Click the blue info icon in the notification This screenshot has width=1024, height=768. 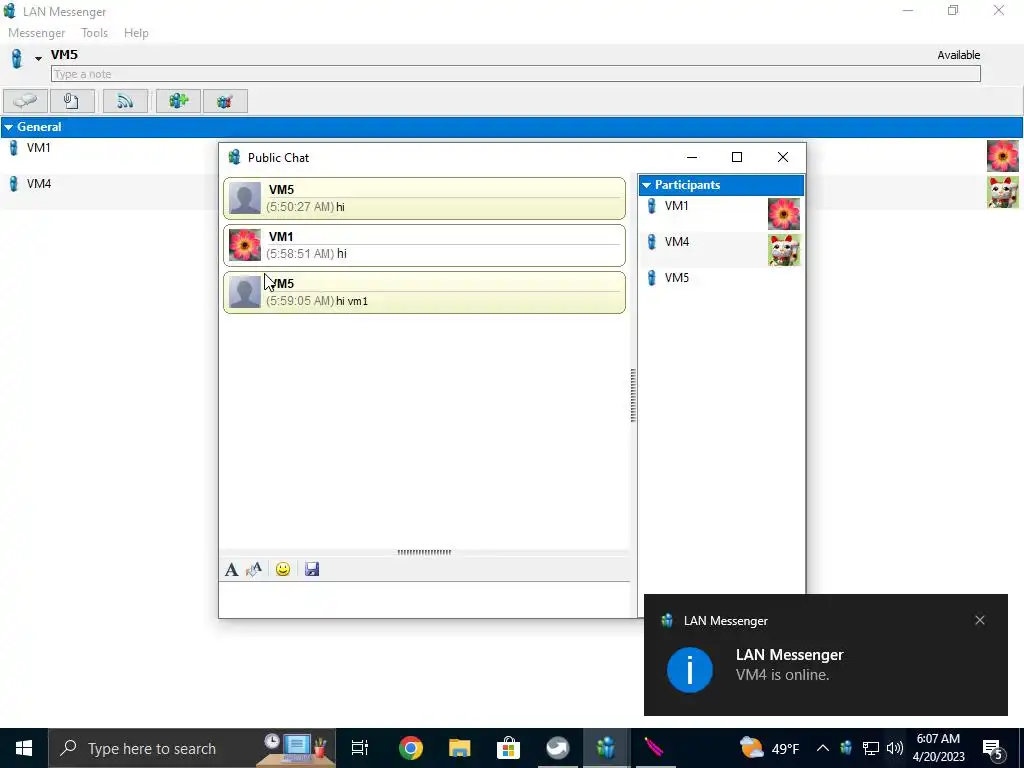pos(690,669)
